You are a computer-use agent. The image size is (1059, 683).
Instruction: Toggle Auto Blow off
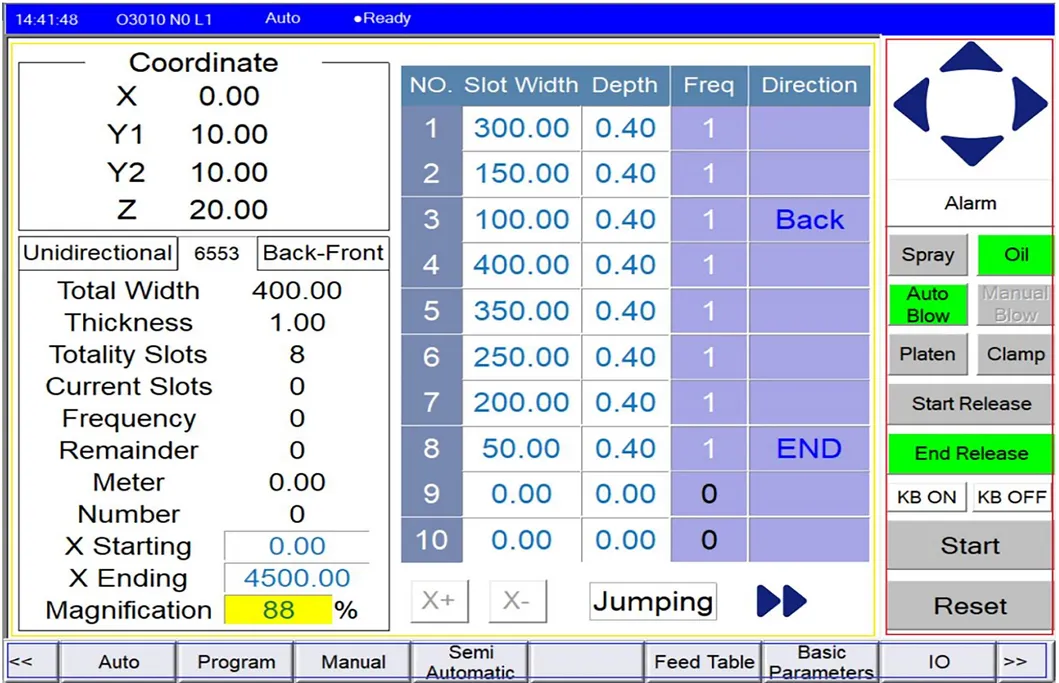pos(927,303)
